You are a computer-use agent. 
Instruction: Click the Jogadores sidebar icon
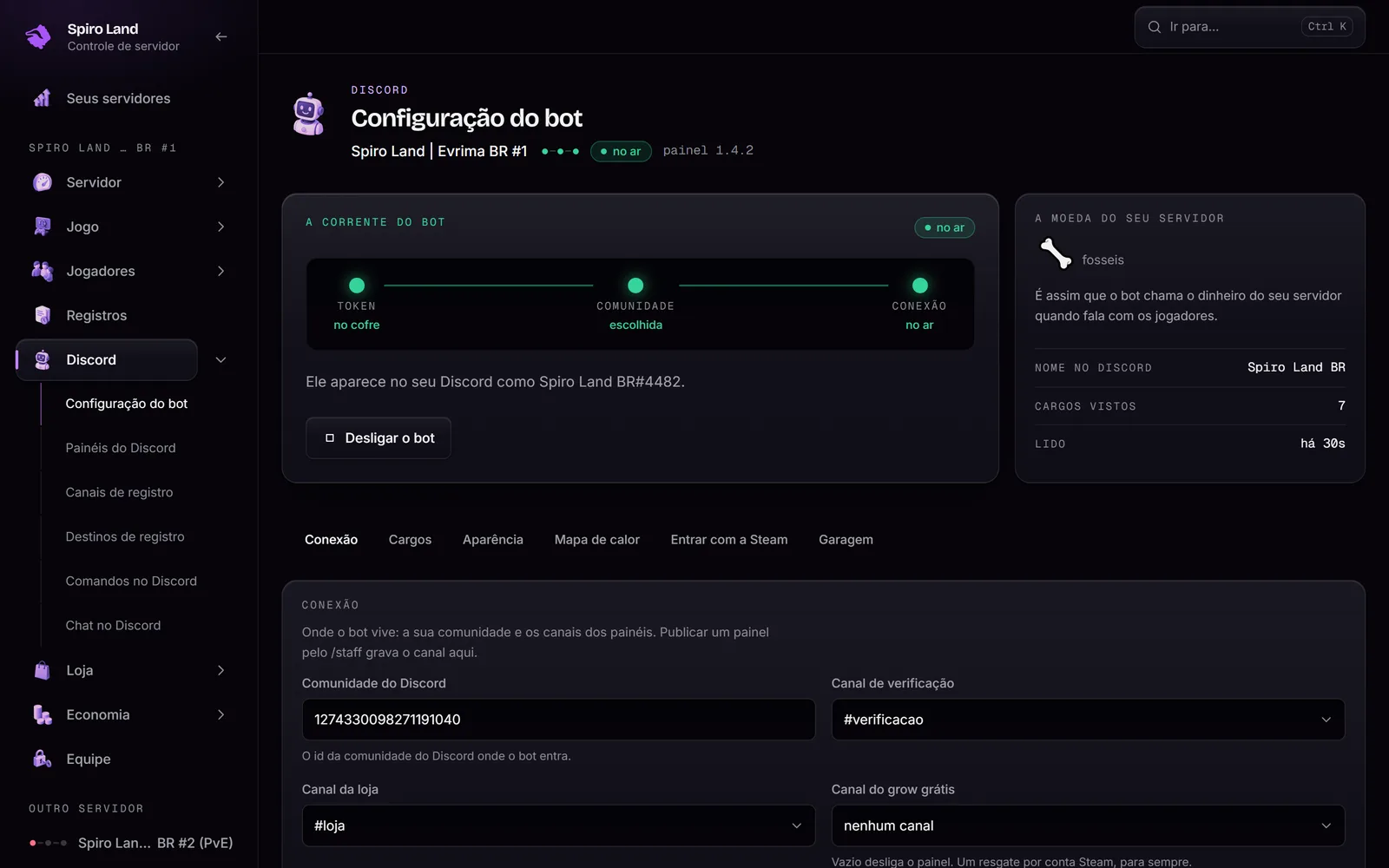coord(42,271)
